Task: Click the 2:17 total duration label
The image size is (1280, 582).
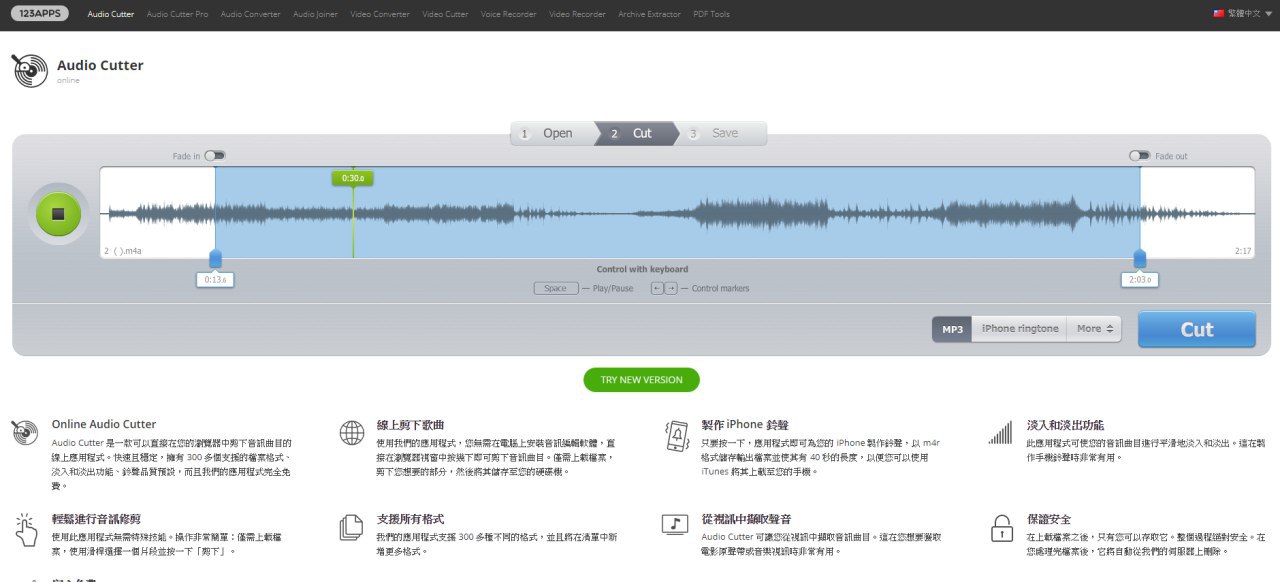Action: tap(1242, 251)
